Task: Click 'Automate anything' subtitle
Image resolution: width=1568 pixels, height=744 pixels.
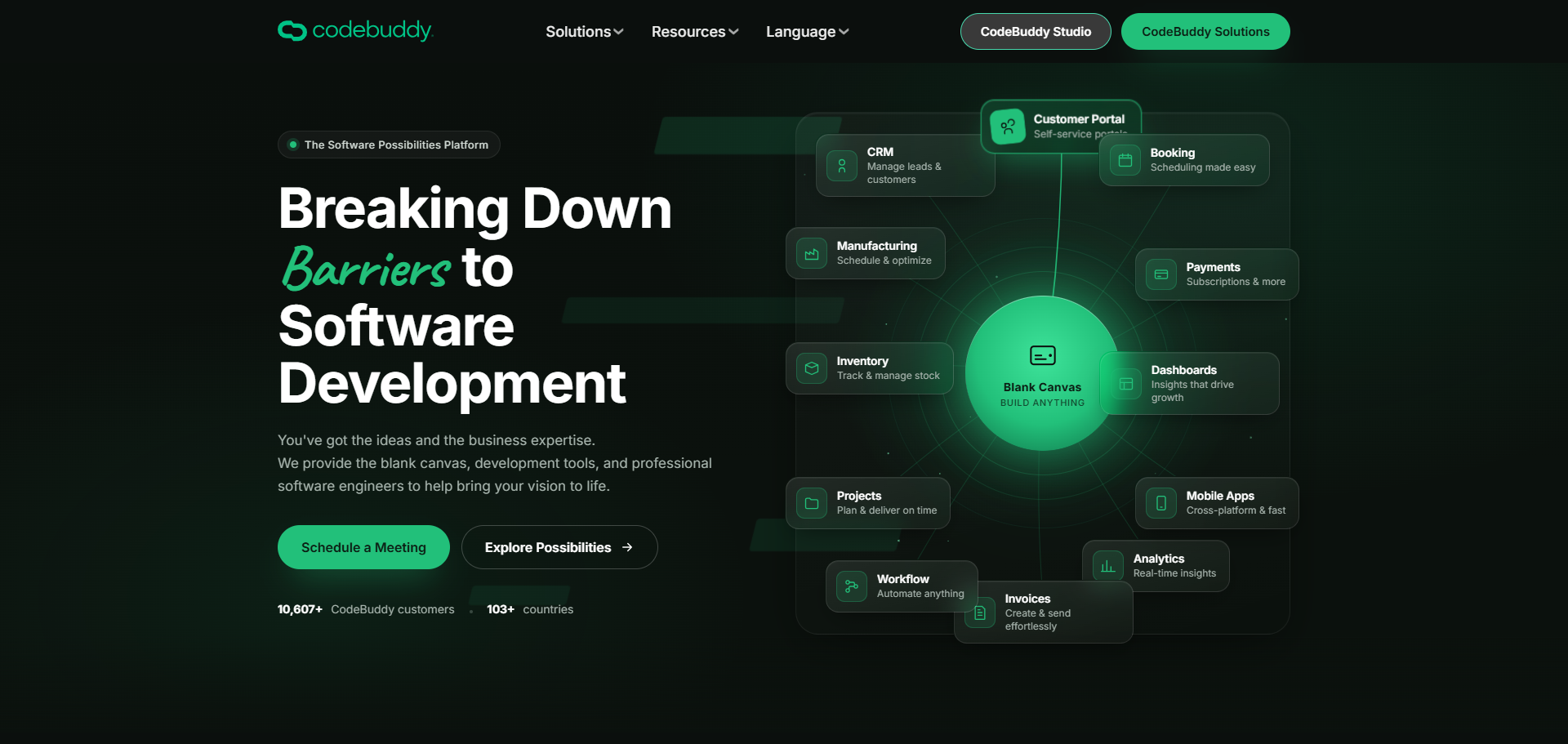Action: [x=920, y=594]
